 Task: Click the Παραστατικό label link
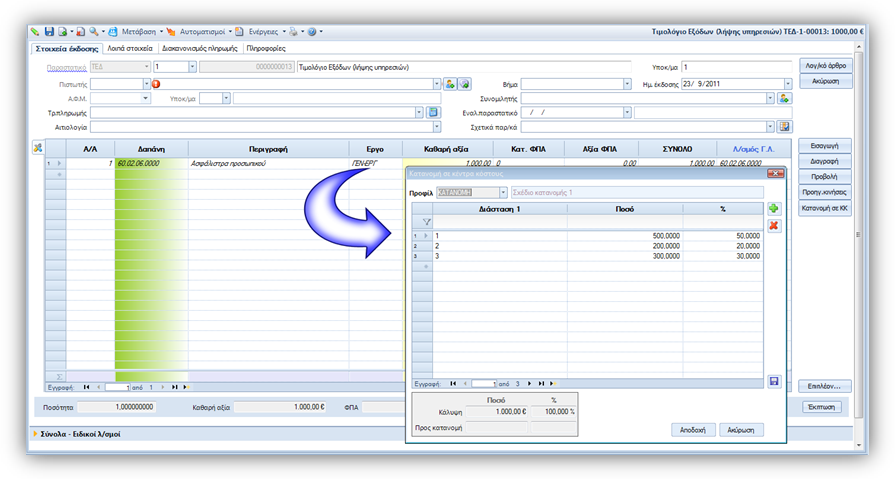point(66,67)
